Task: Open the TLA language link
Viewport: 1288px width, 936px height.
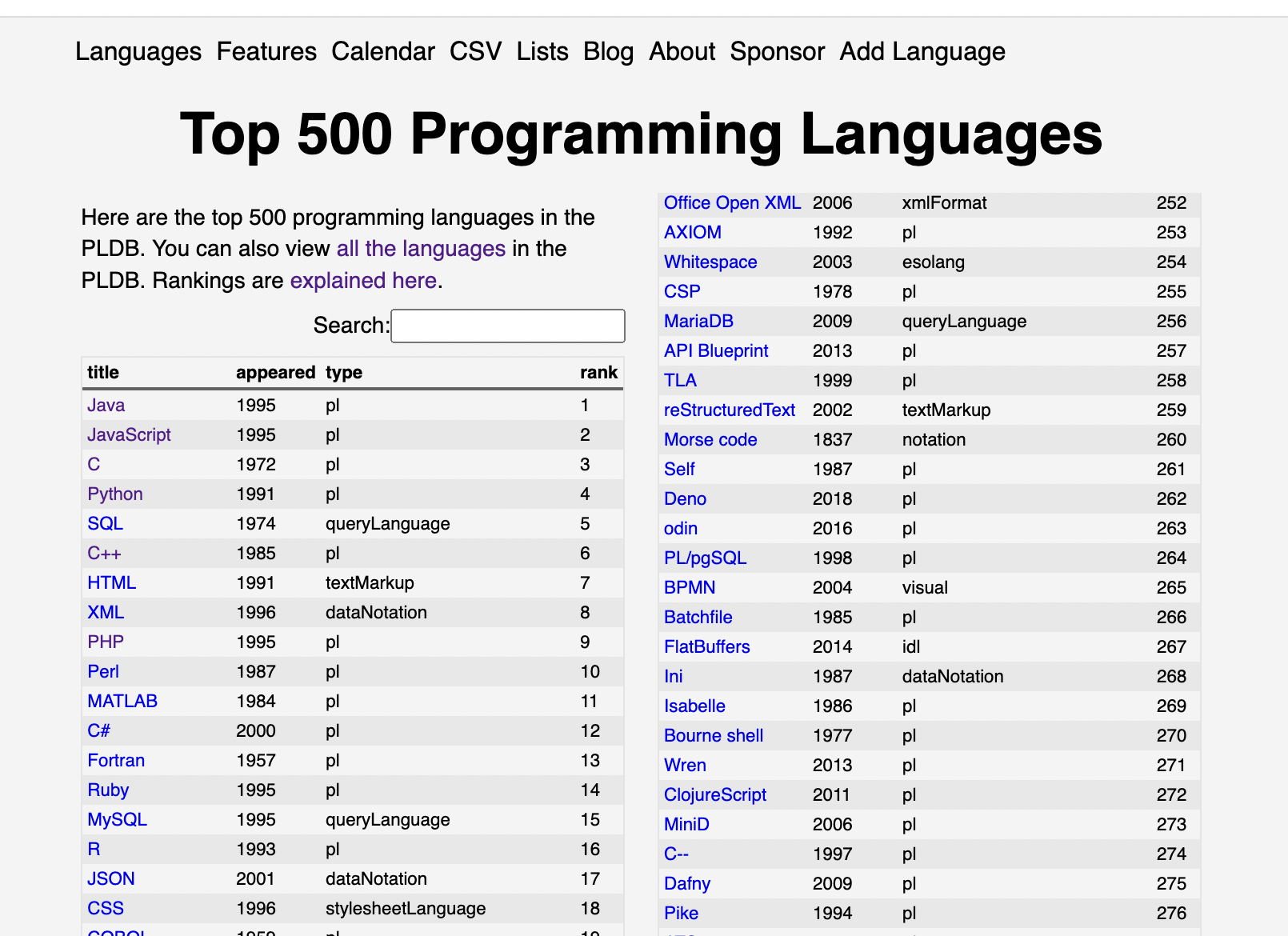Action: tap(680, 381)
